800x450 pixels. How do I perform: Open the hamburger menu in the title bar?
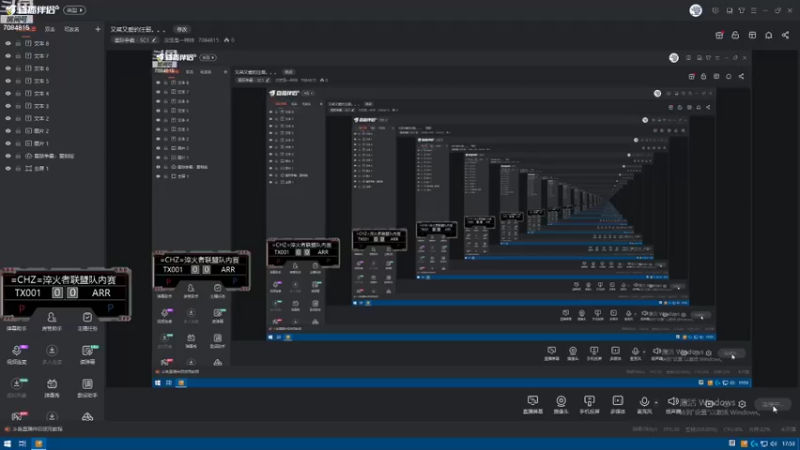point(754,10)
